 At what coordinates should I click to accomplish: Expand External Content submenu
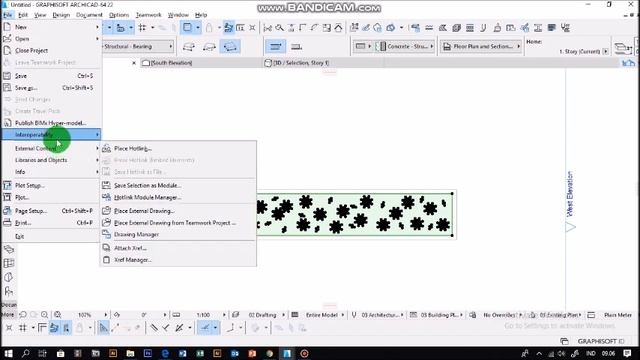51,149
